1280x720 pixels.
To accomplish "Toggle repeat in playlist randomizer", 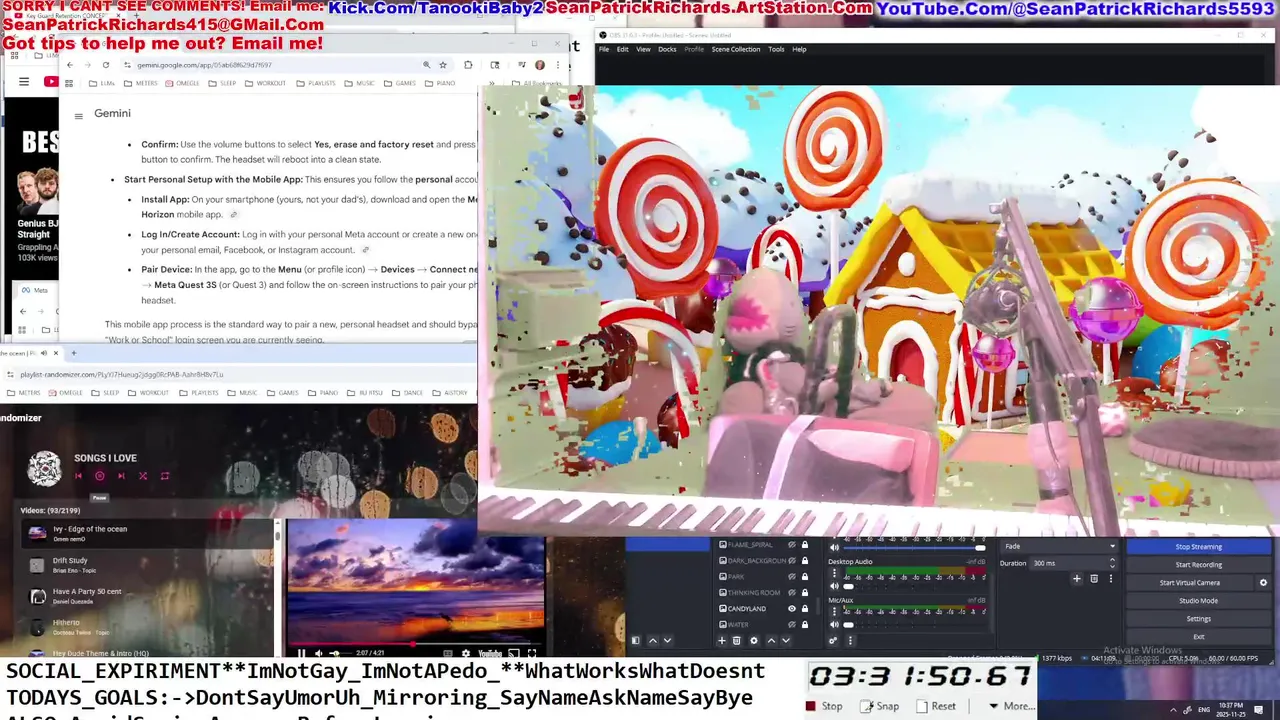I will [x=165, y=476].
